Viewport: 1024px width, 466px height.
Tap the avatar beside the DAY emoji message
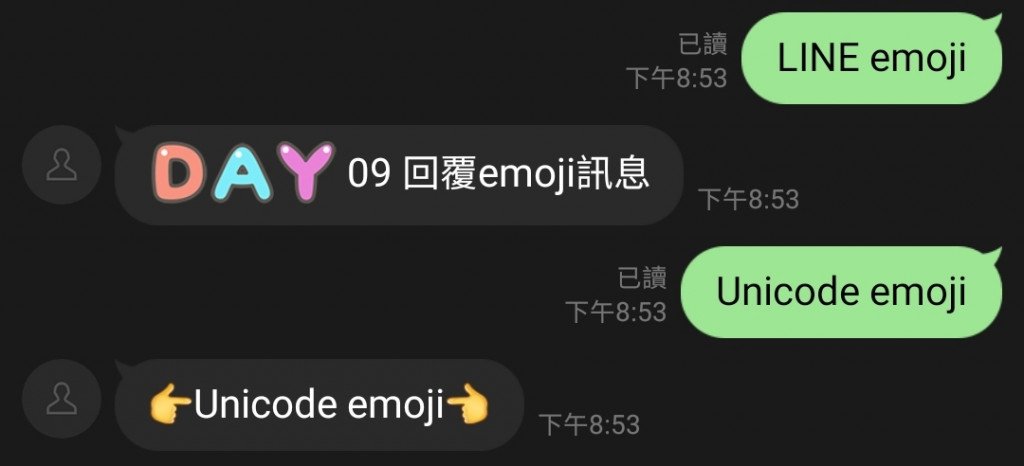[61, 164]
